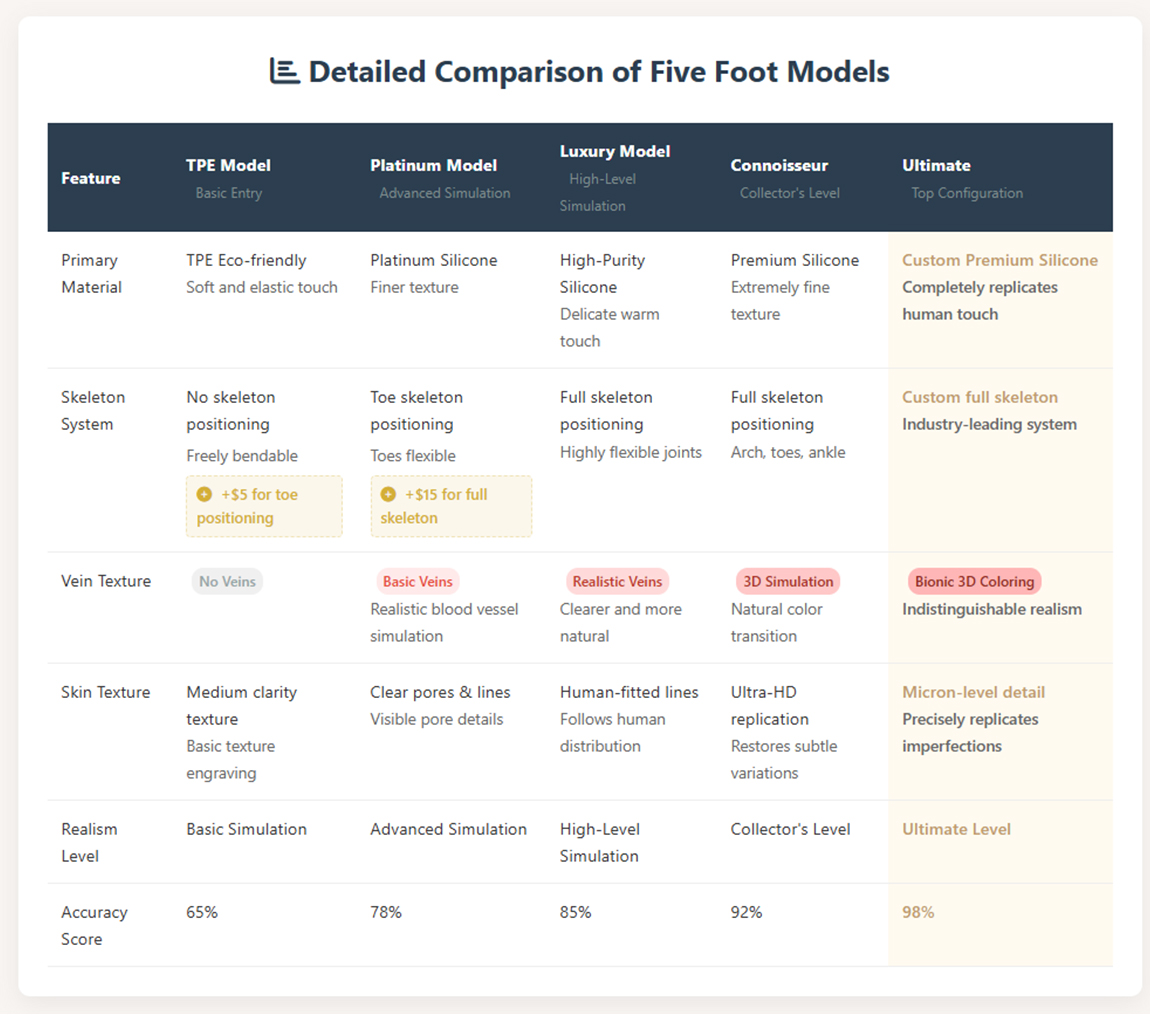Click the Bionic 3D Coloring badge
1150x1015 pixels.
point(974,581)
